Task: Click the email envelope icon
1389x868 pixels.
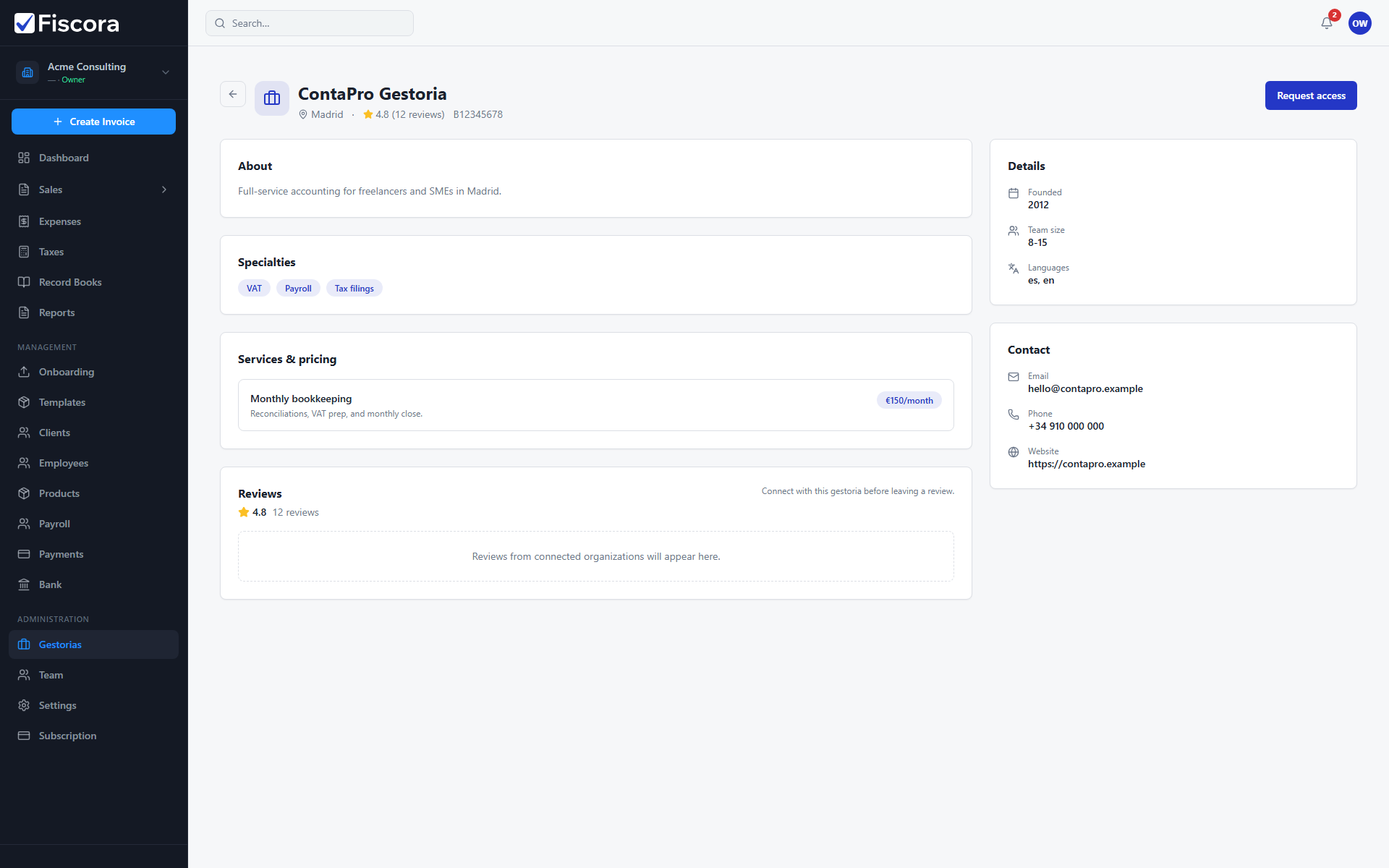Action: click(x=1014, y=377)
